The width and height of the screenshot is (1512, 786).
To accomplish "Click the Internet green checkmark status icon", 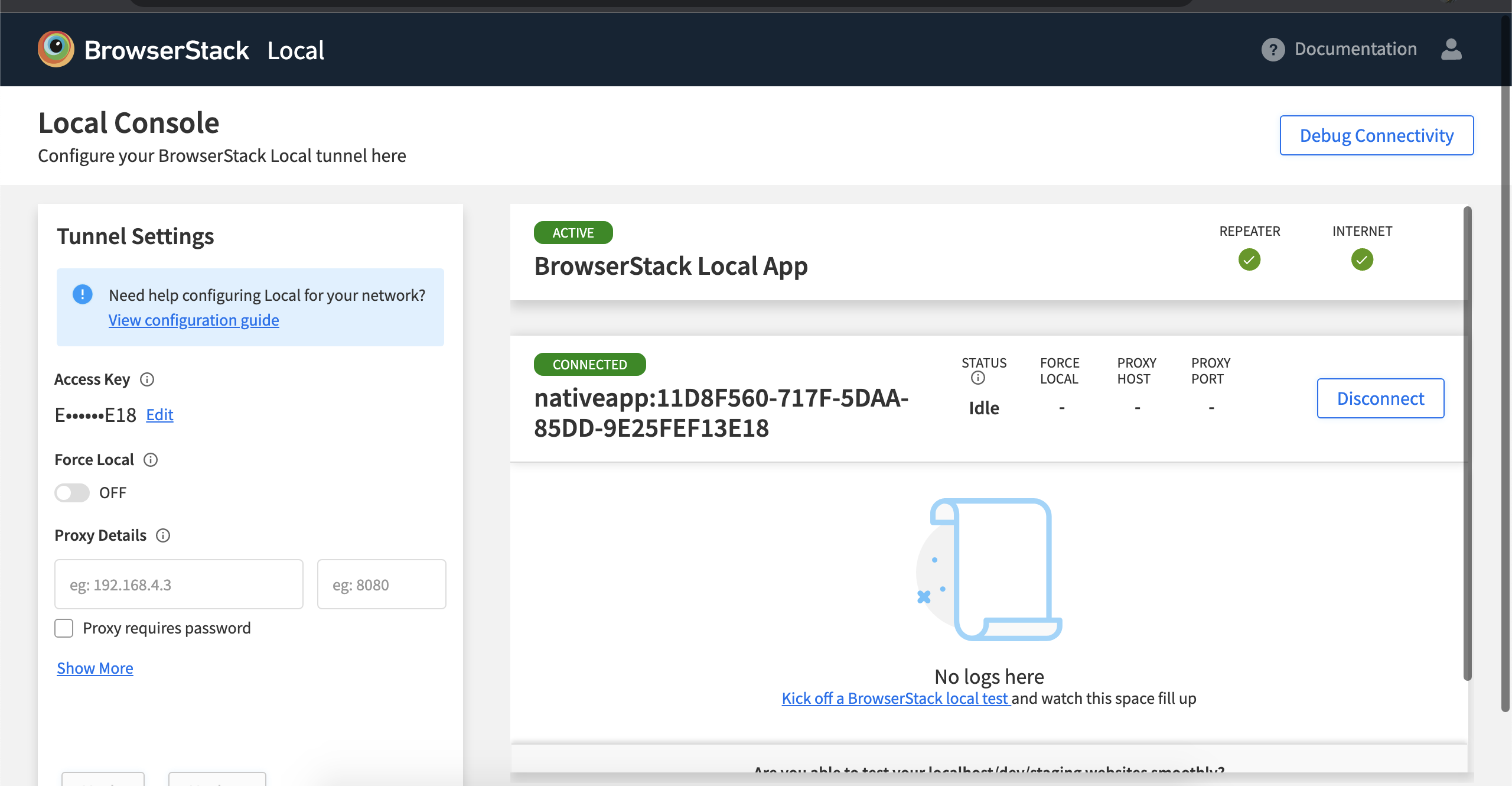I will (x=1361, y=259).
